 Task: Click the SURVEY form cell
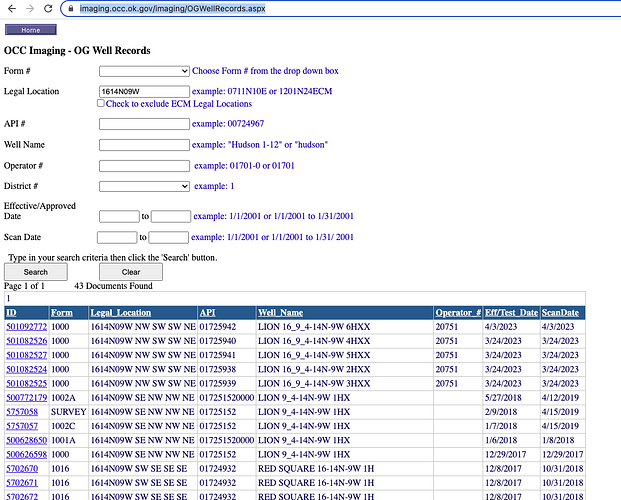[x=69, y=412]
